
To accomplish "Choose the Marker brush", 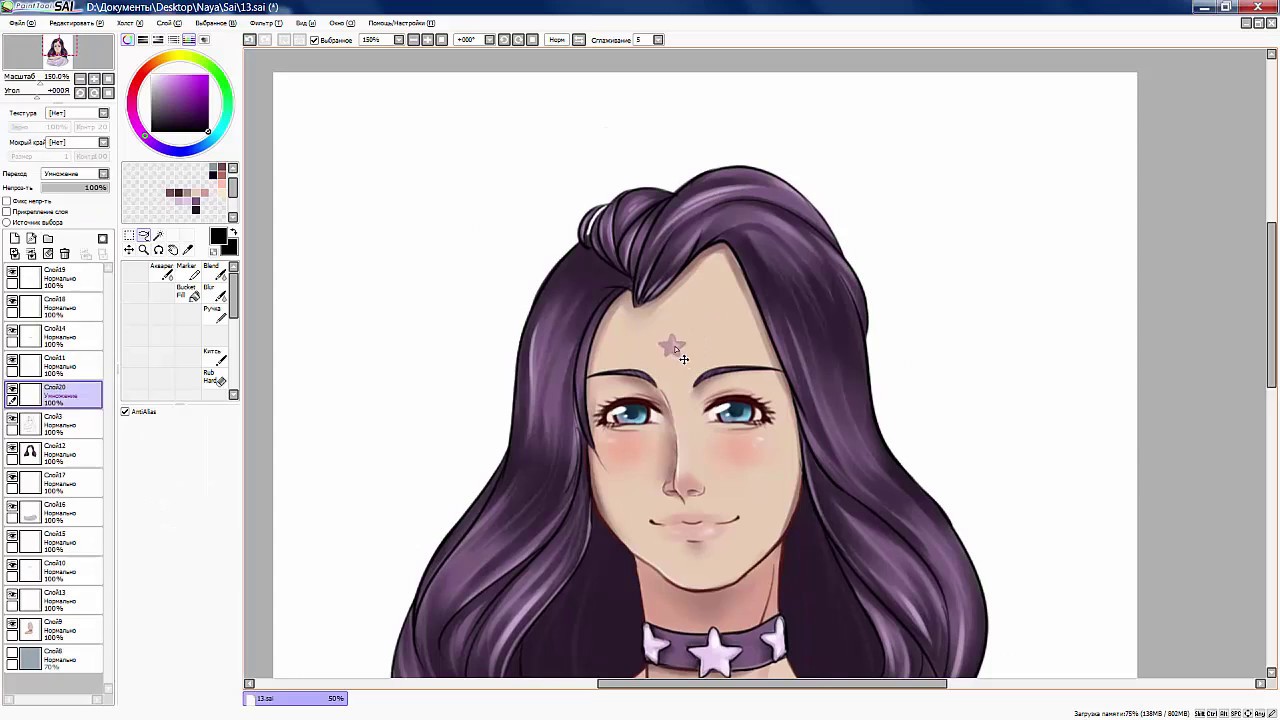I will coord(188,272).
